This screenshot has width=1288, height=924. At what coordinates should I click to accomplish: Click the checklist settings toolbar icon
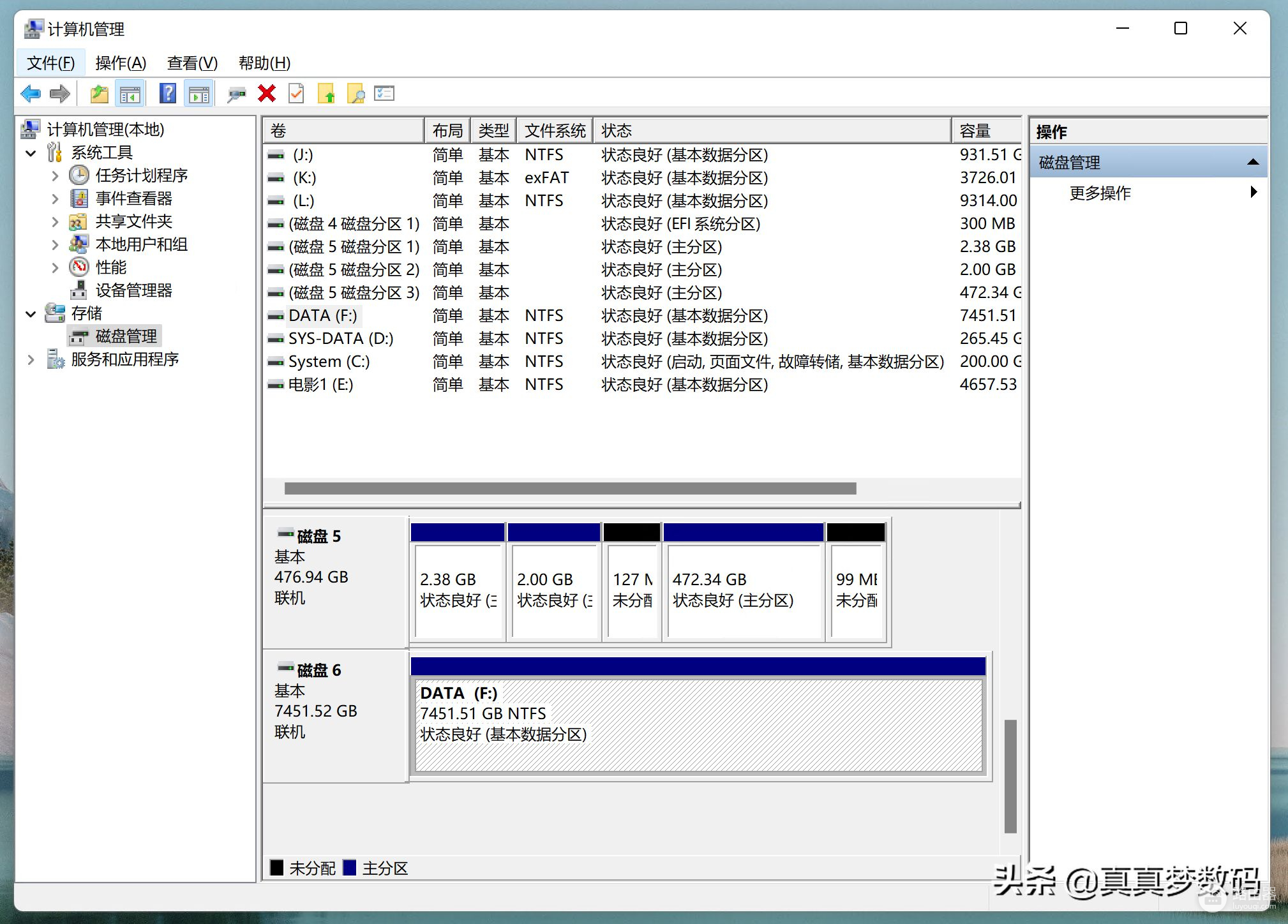pyautogui.click(x=384, y=94)
